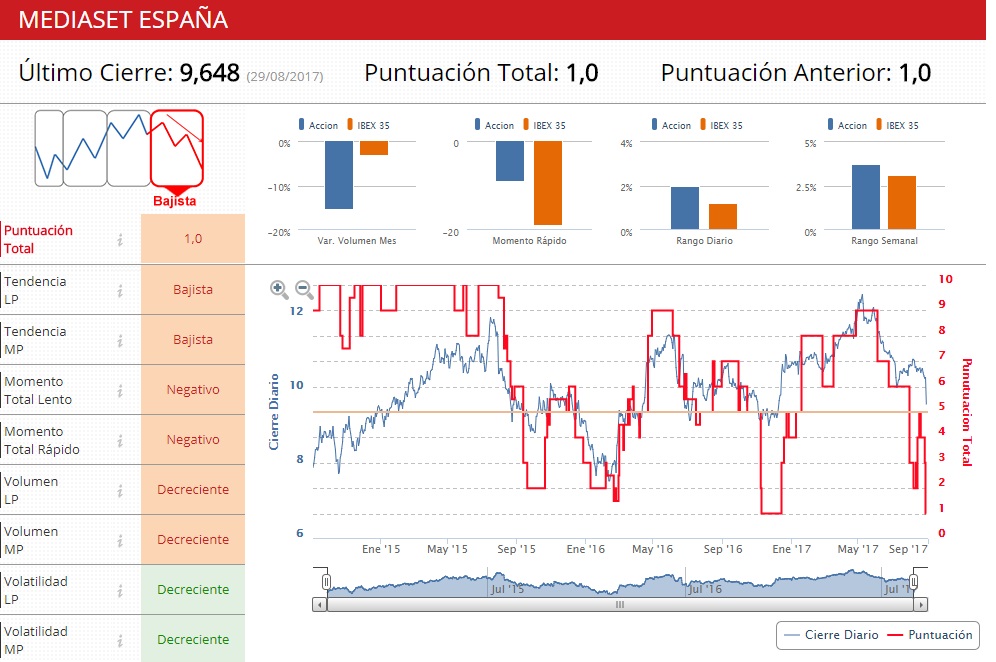This screenshot has height=662, width=996.
Task: Click the navigator left range handle
Action: pyautogui.click(x=326, y=582)
